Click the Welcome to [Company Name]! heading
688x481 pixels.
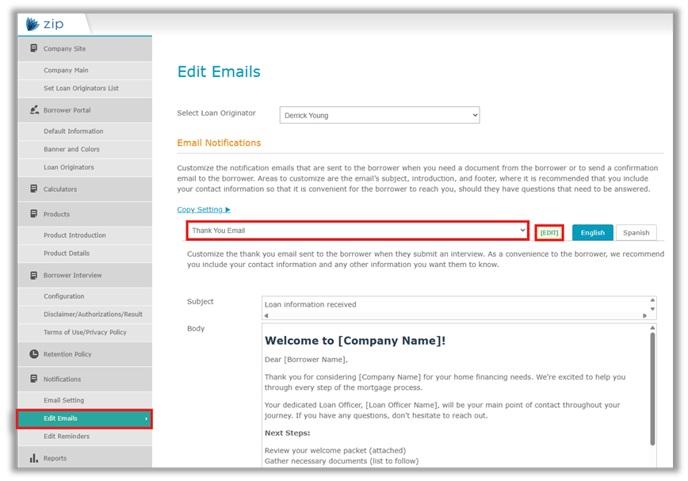pyautogui.click(x=355, y=341)
